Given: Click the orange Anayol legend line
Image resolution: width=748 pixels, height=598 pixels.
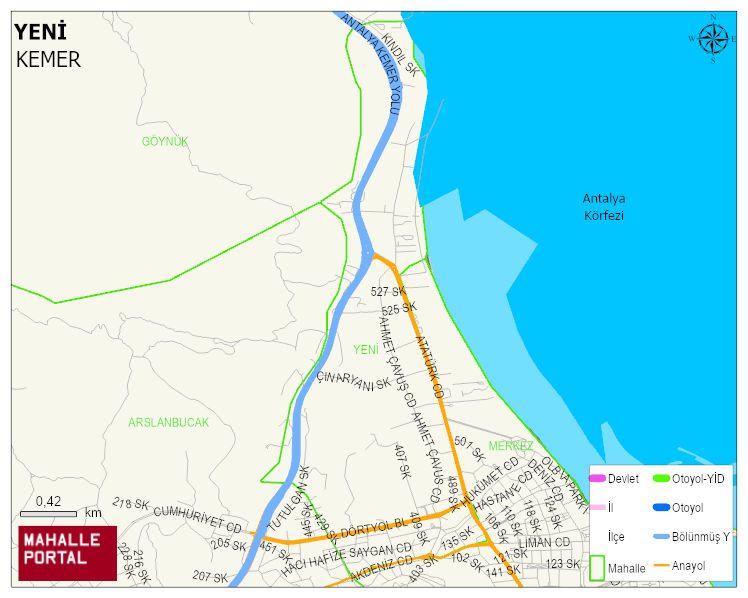Looking at the screenshot, I should [x=661, y=566].
